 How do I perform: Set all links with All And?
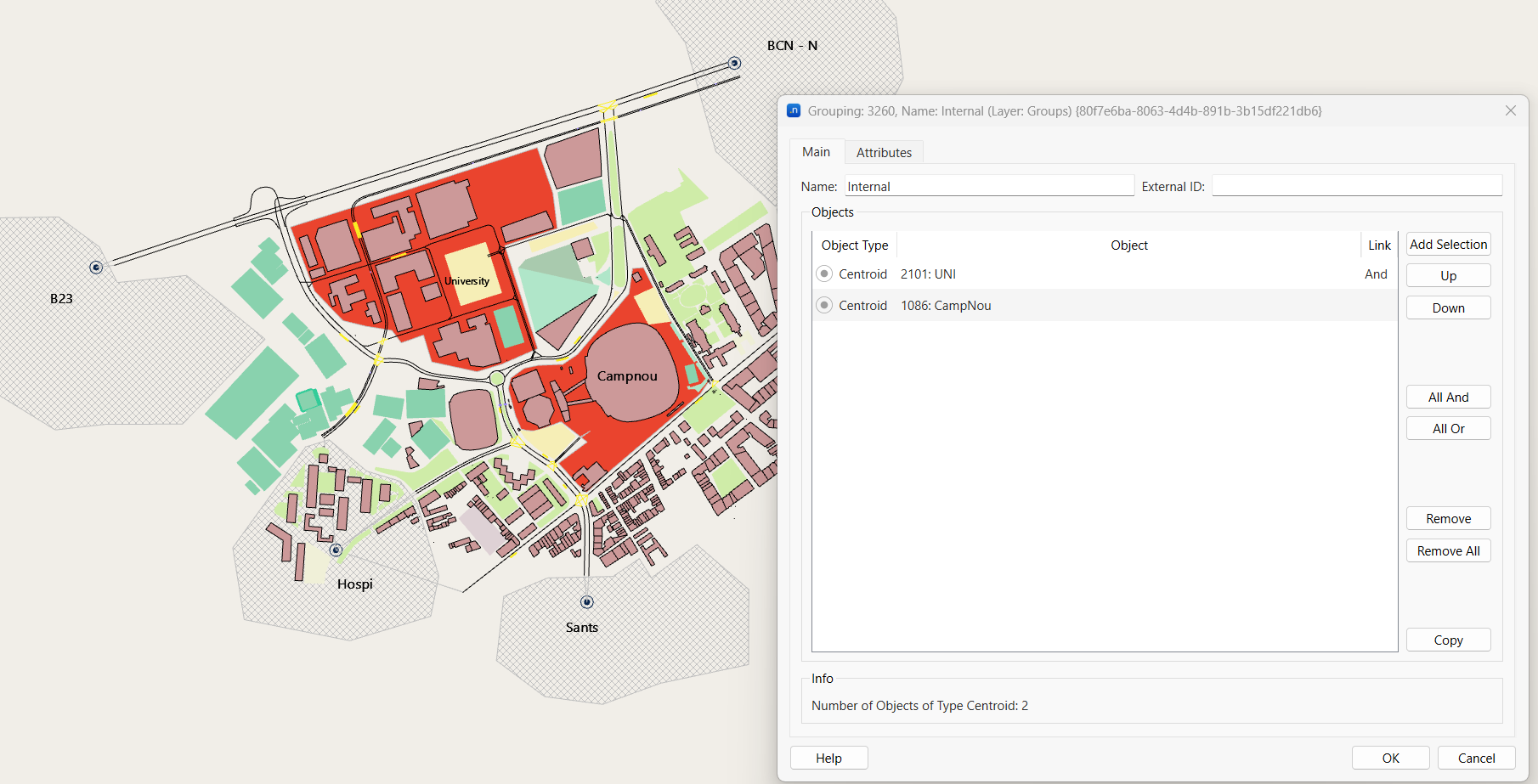[1448, 397]
